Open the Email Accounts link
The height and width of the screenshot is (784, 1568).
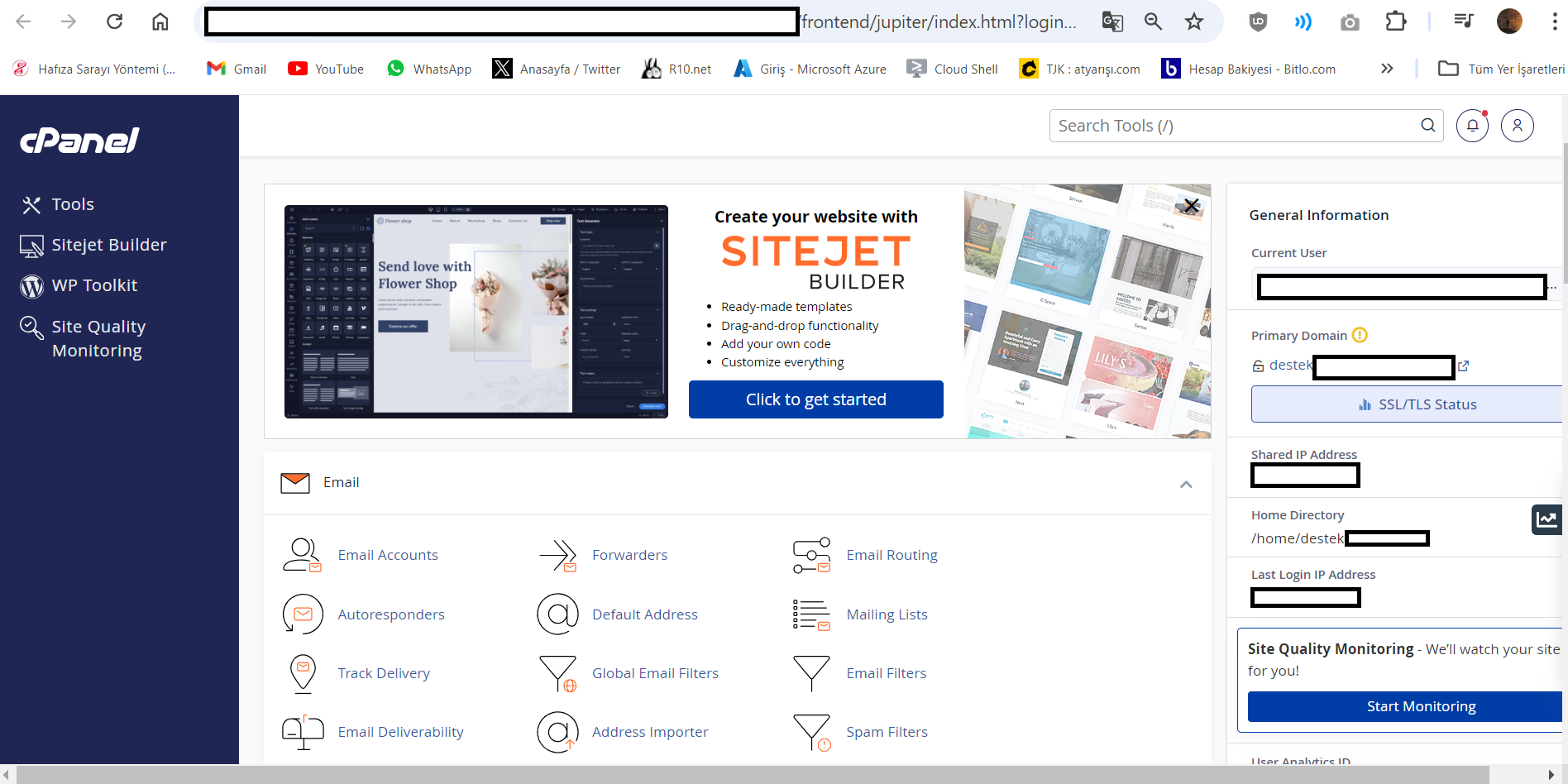[388, 555]
